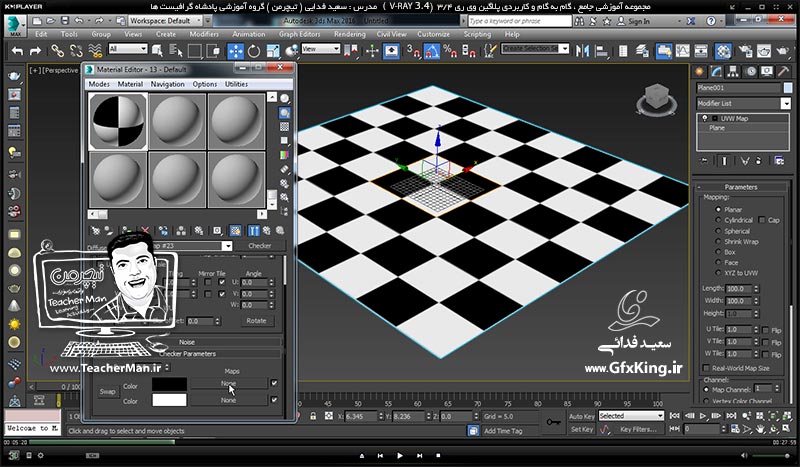The image size is (800, 467).
Task: Click the Redo arrow in main toolbar
Action: point(35,51)
